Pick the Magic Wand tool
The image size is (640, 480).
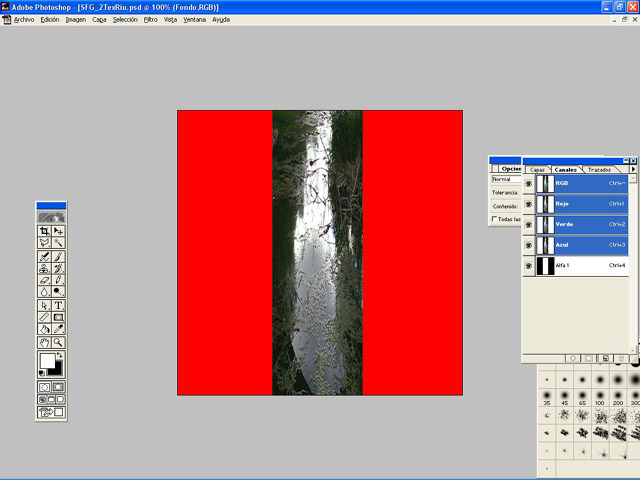[58, 243]
